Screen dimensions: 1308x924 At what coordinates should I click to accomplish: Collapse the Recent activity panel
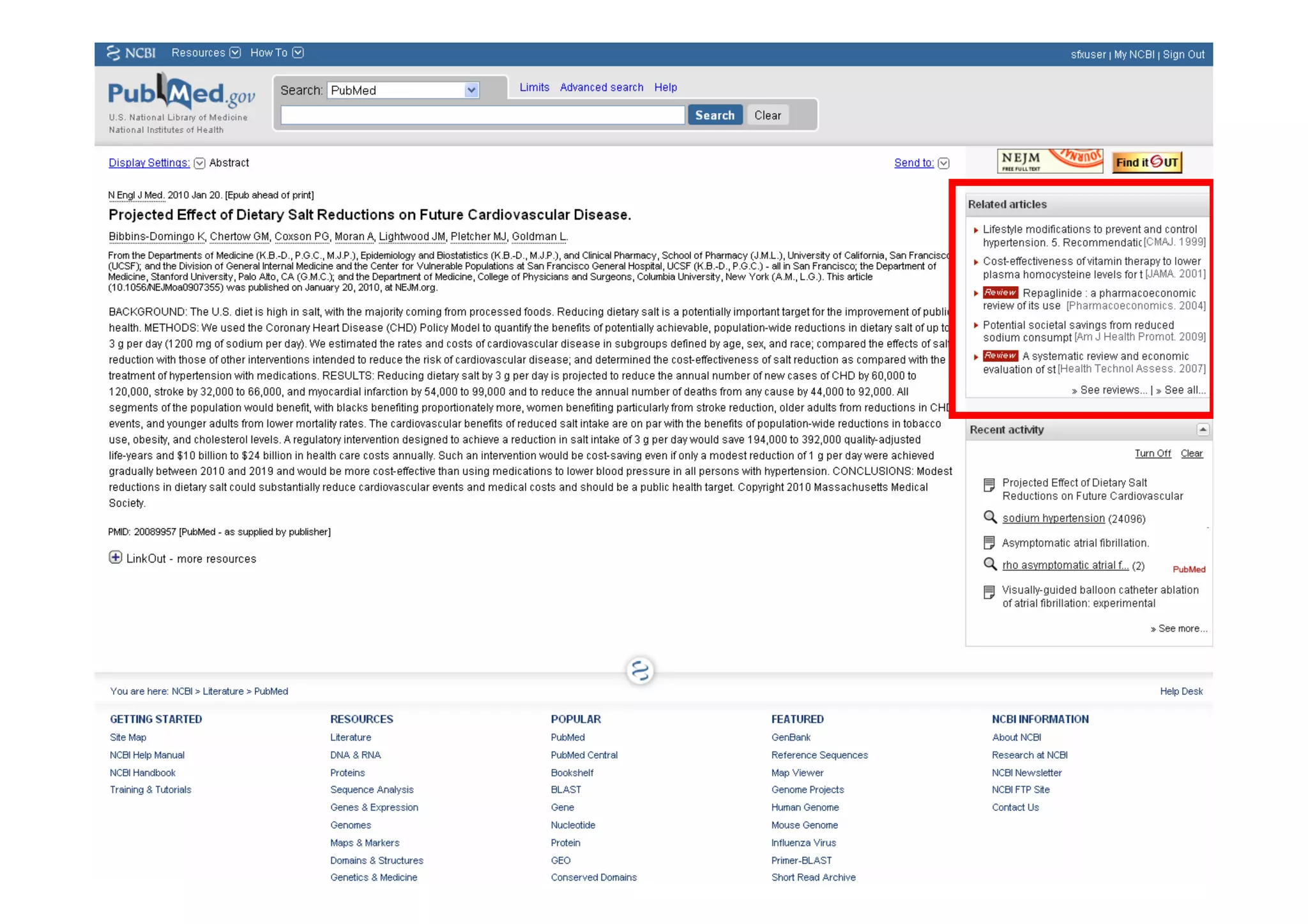tap(1203, 430)
